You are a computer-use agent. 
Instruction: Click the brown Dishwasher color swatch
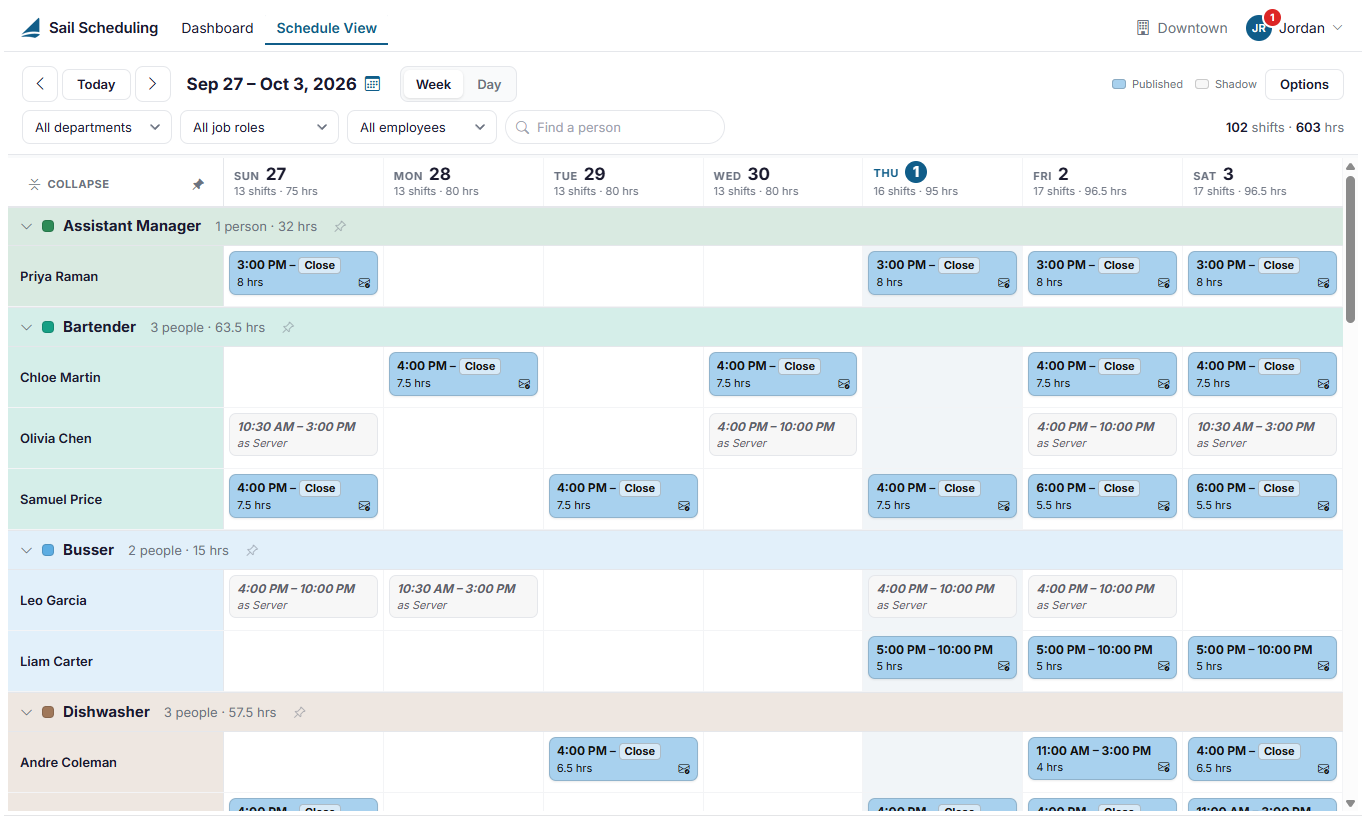48,712
